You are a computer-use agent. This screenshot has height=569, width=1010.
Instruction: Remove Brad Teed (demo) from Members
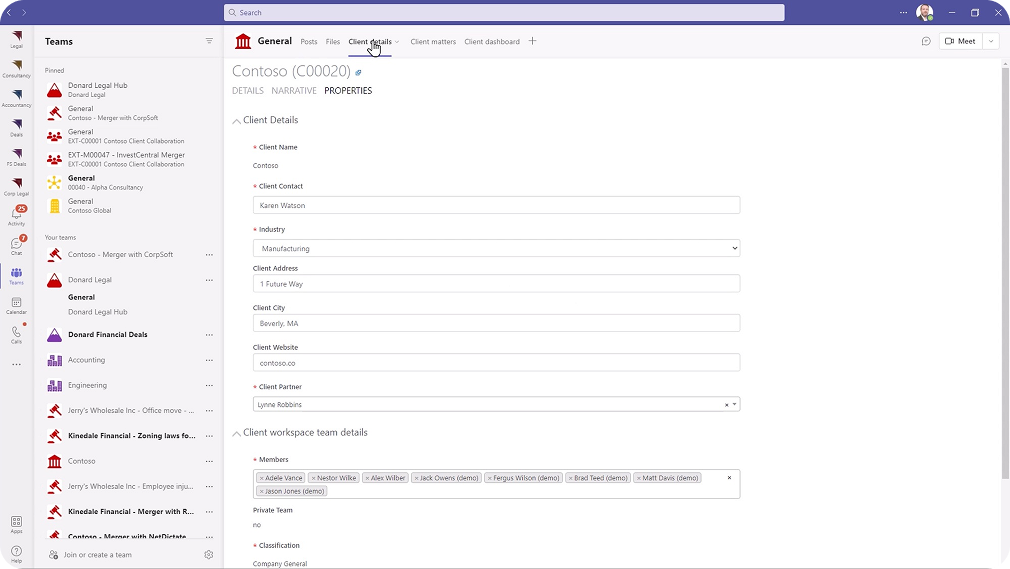pyautogui.click(x=570, y=478)
